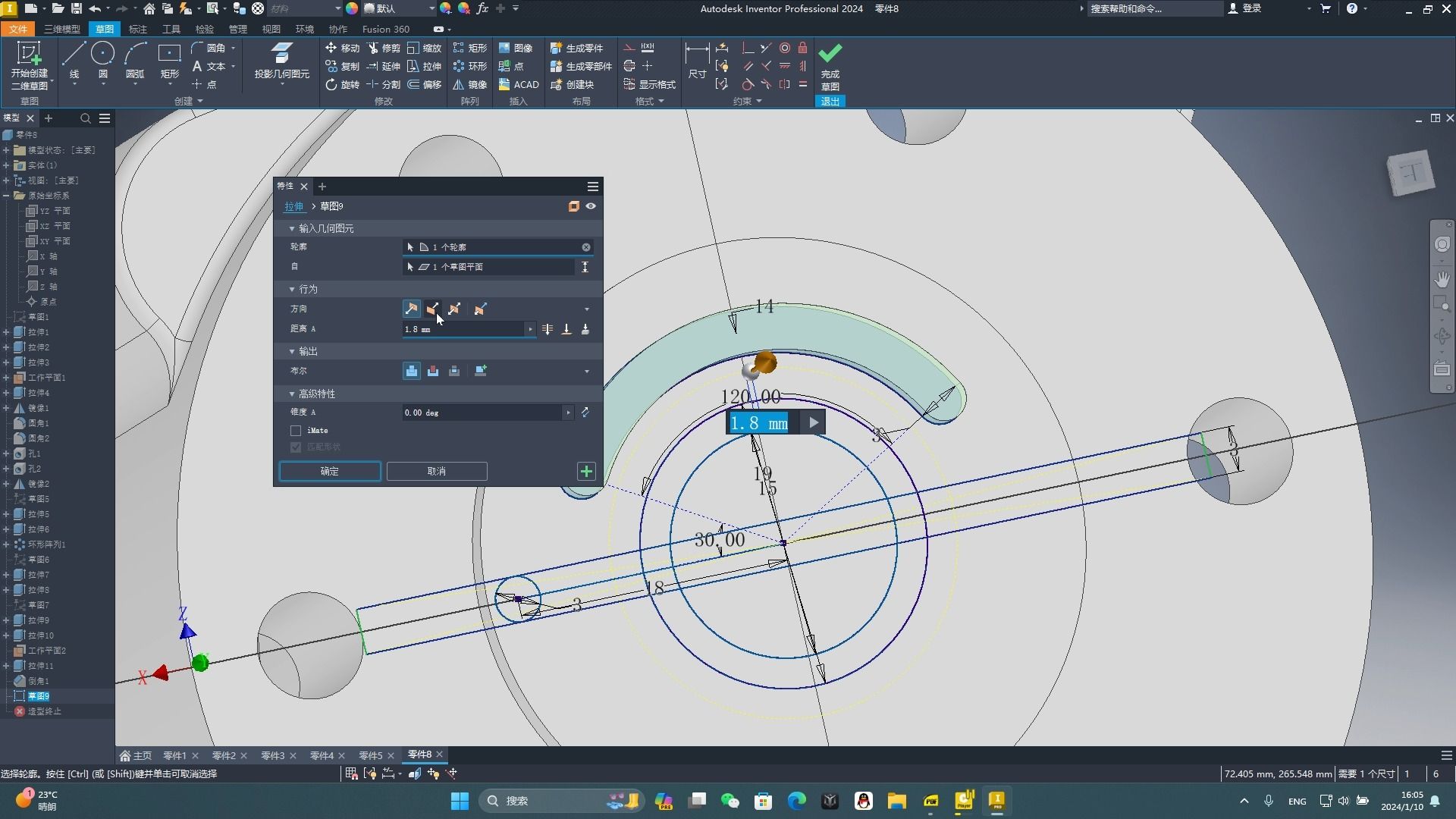Select symmetric extrude direction option
The image size is (1456, 819).
pos(454,309)
